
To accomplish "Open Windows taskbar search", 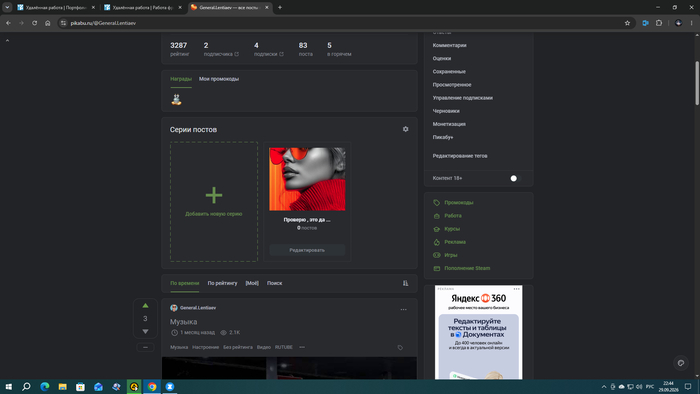I will [26, 386].
